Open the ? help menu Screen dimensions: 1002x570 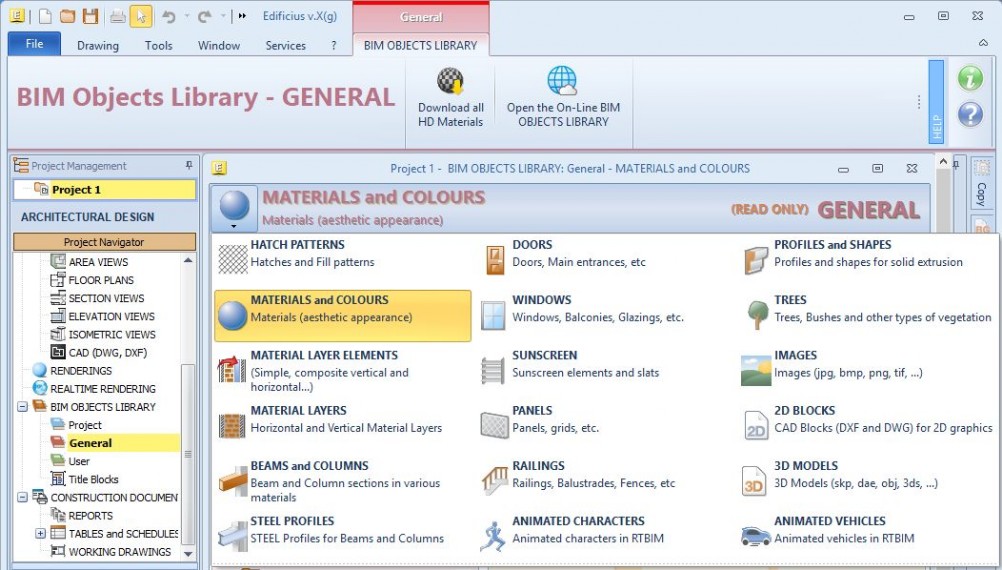pos(334,45)
